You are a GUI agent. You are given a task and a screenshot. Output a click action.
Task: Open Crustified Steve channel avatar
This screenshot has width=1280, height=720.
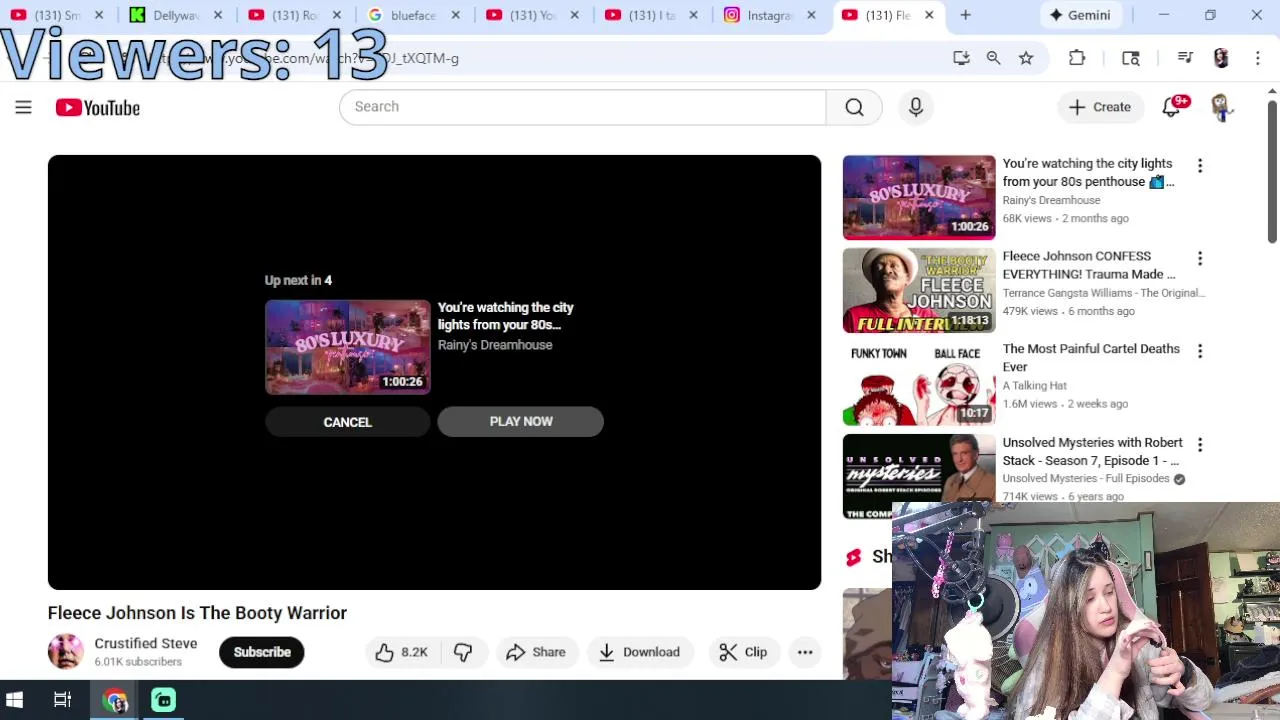pyautogui.click(x=65, y=652)
